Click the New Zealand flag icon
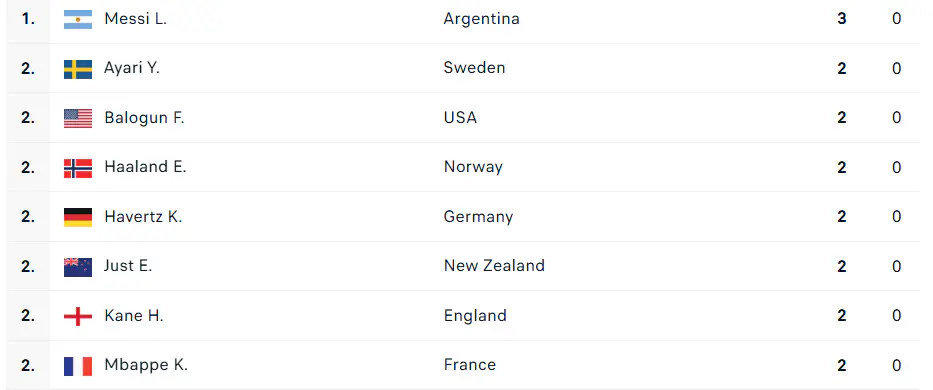Viewport: 933px width, 390px height. [78, 267]
